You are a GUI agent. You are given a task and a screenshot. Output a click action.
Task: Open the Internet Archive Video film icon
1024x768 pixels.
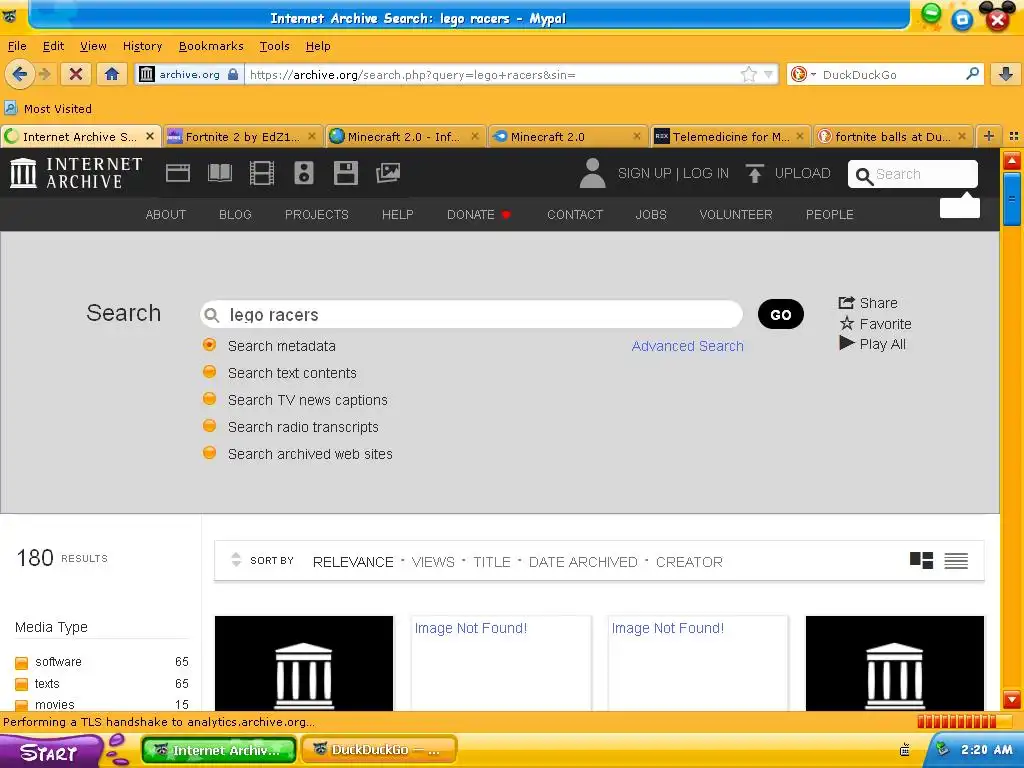coord(262,173)
